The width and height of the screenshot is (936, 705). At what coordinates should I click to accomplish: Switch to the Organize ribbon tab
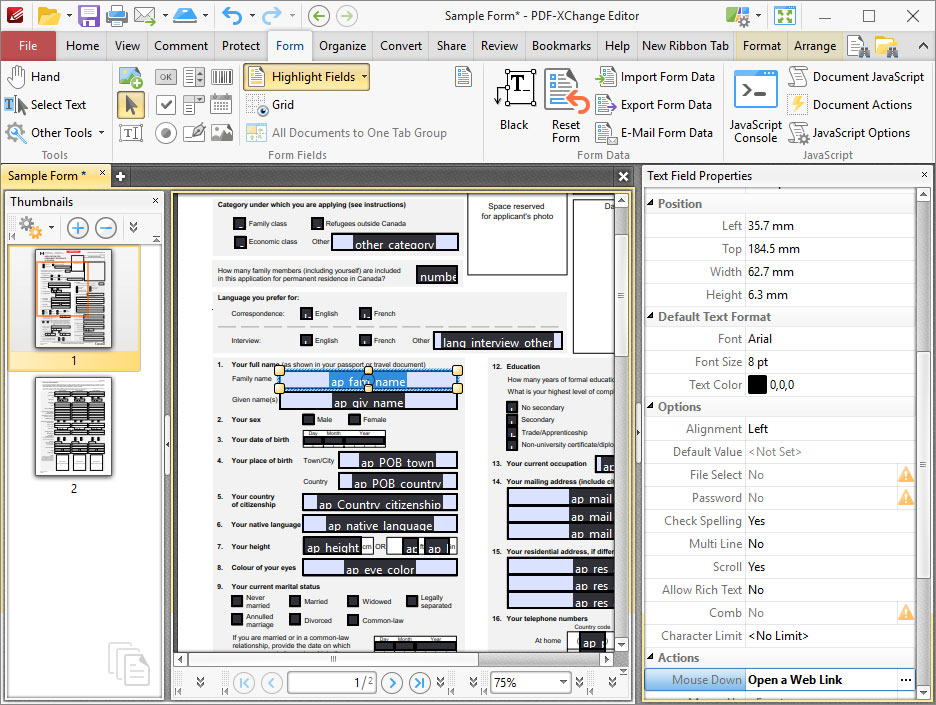tap(343, 46)
